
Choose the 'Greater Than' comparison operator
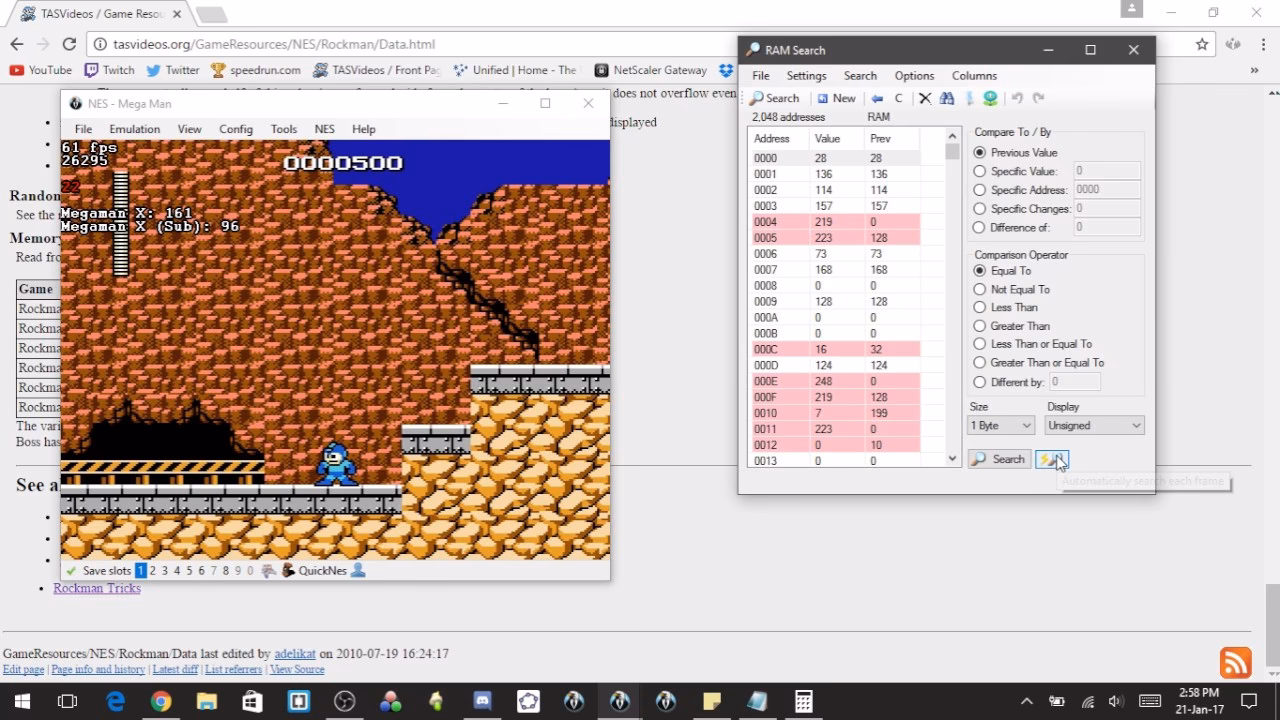(x=979, y=326)
